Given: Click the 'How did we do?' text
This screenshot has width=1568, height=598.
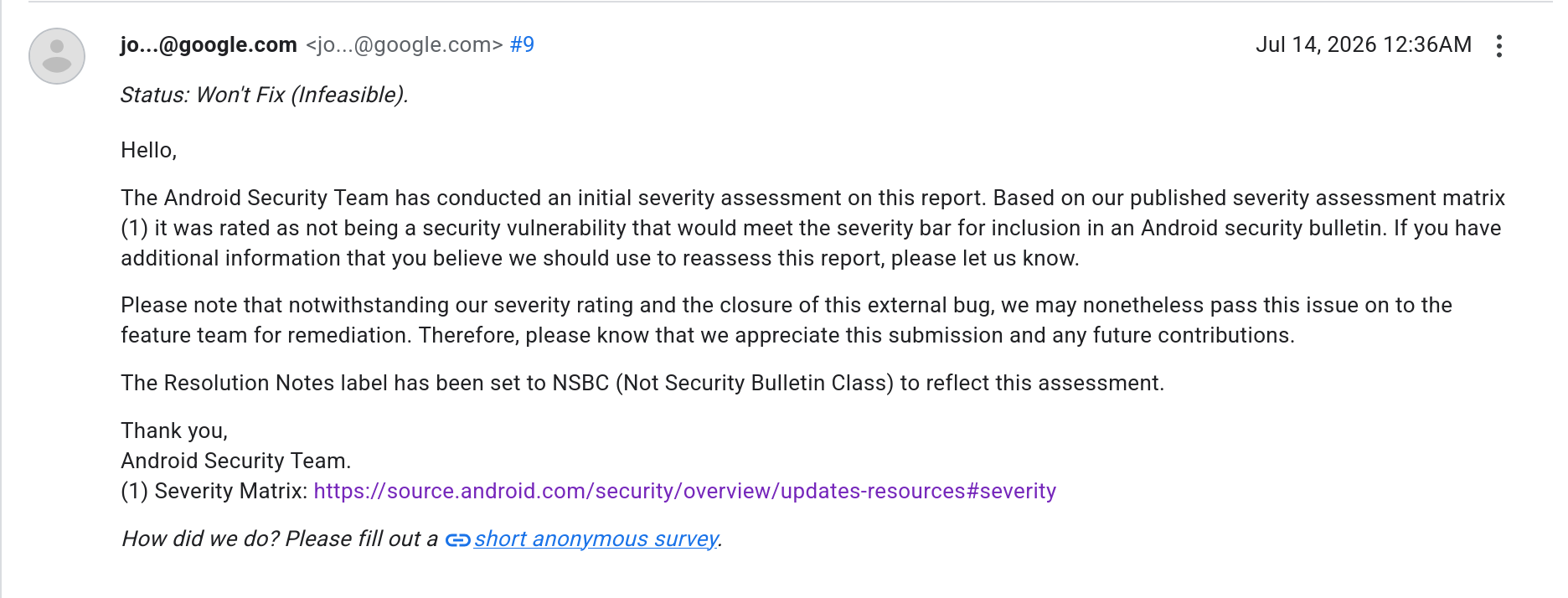Looking at the screenshot, I should (x=200, y=539).
